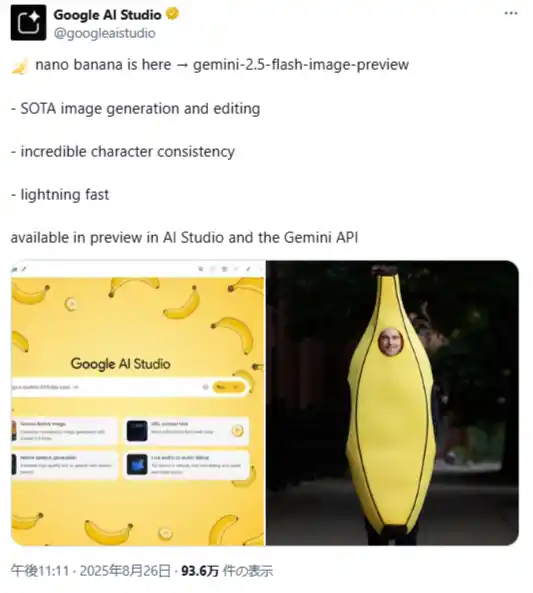The height and width of the screenshot is (593, 533).
Task: Open the three-dot more options menu
Action: 511,13
